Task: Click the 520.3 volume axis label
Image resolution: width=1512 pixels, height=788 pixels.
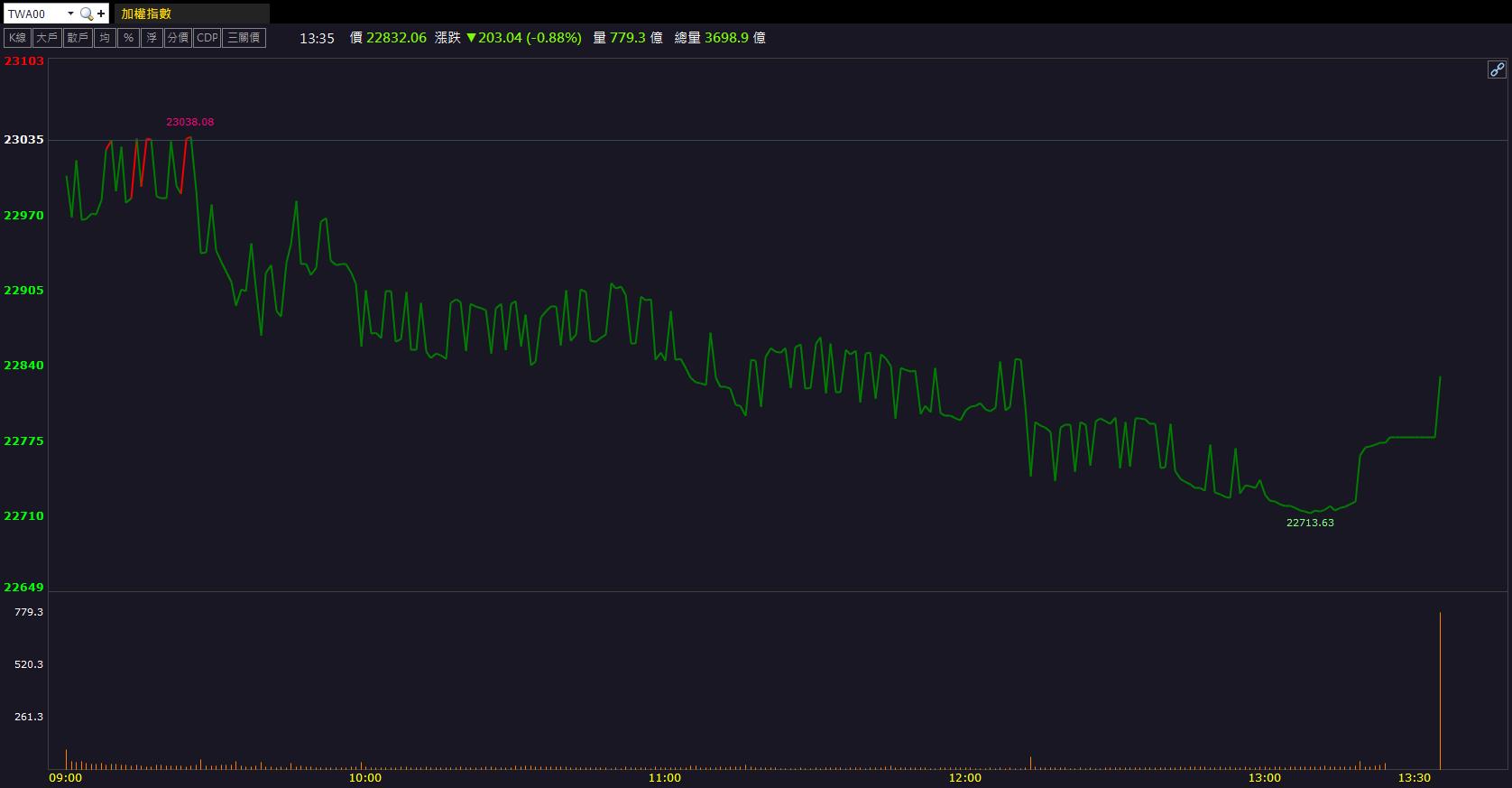Action: coord(29,664)
